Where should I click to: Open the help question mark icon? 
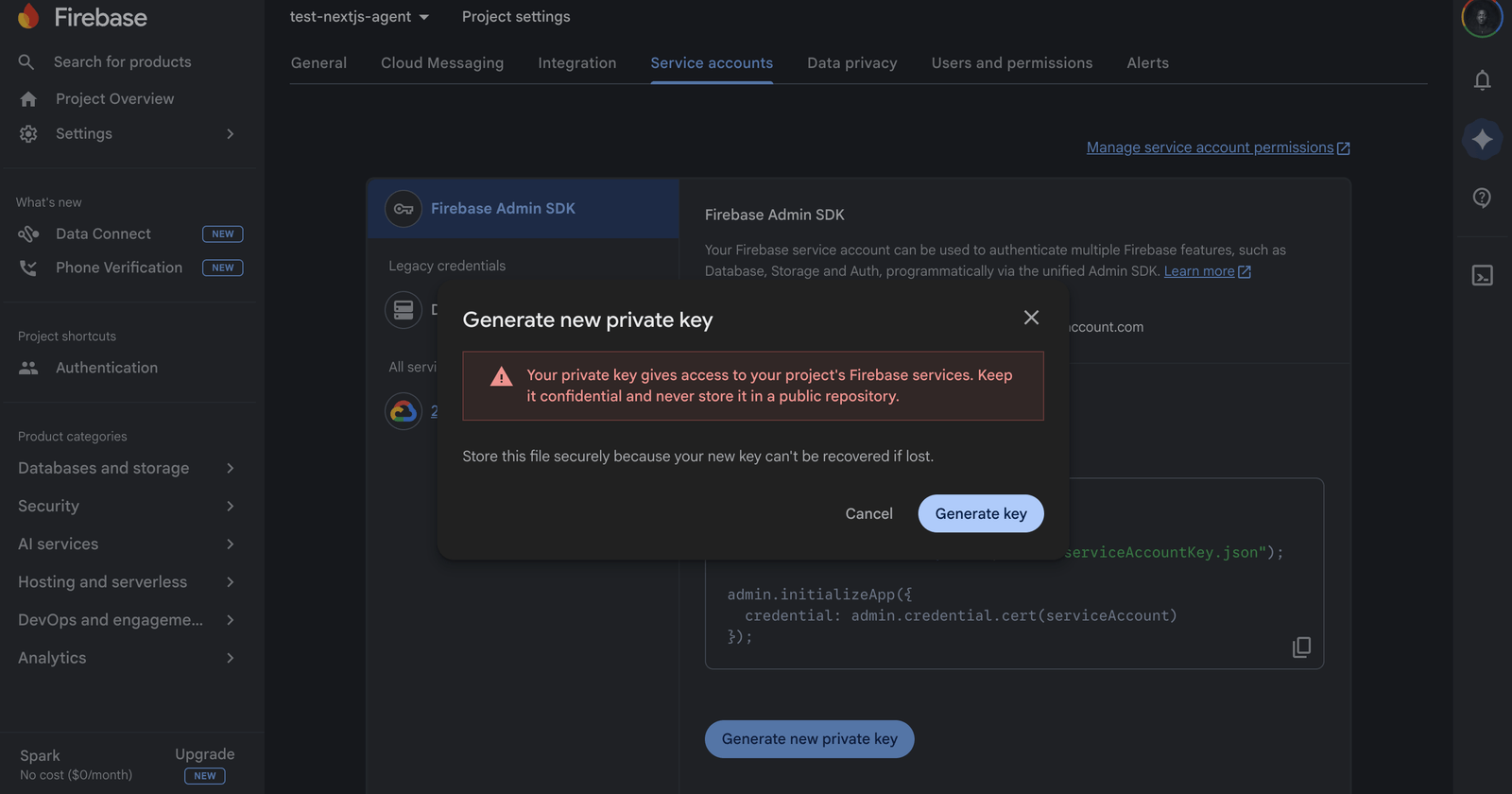pyautogui.click(x=1482, y=198)
